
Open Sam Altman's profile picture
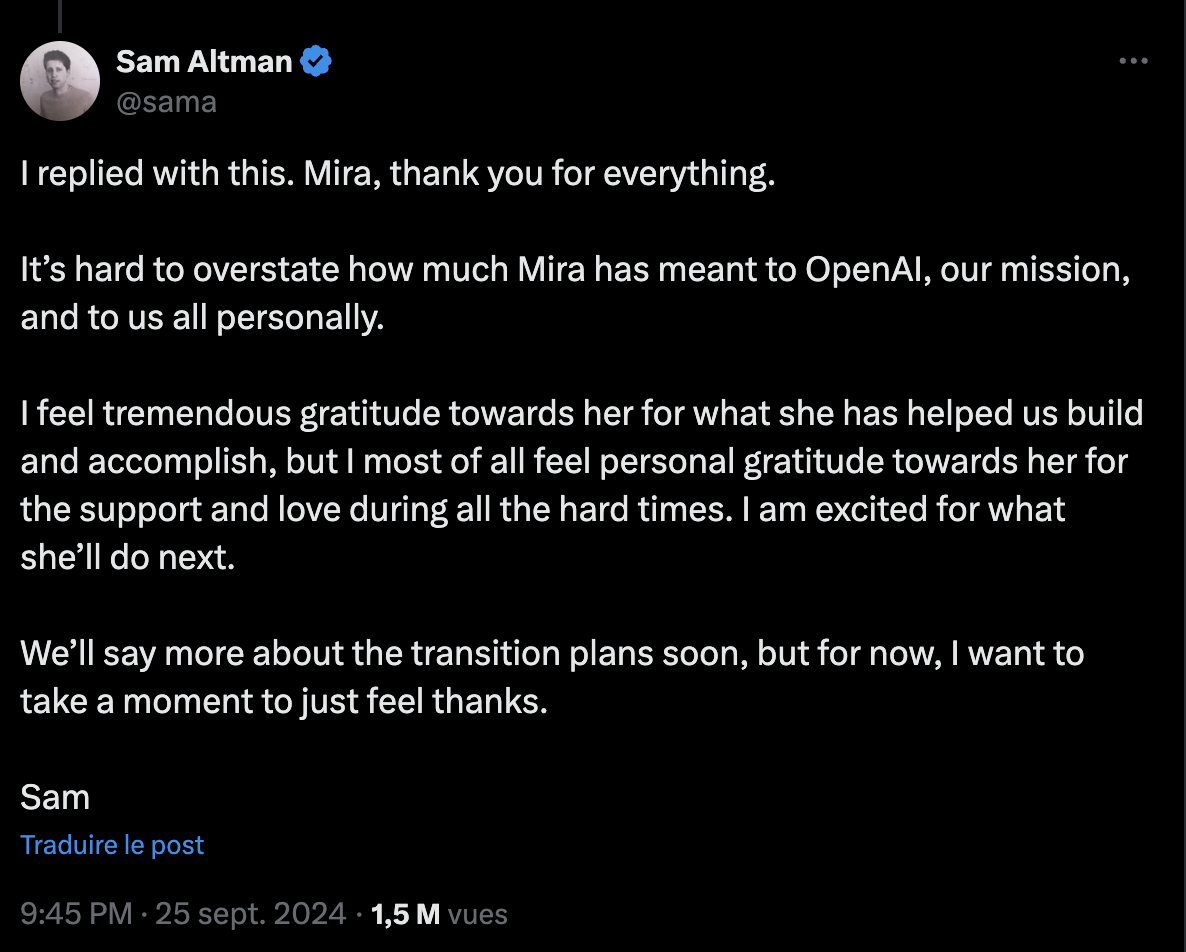[x=60, y=81]
